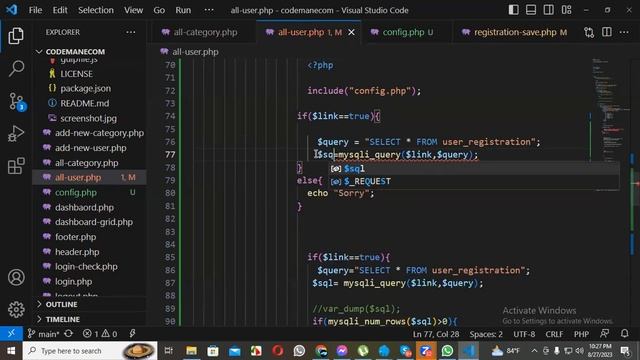Open screenshot.jpg in explorer
The width and height of the screenshot is (640, 360).
click(89, 118)
